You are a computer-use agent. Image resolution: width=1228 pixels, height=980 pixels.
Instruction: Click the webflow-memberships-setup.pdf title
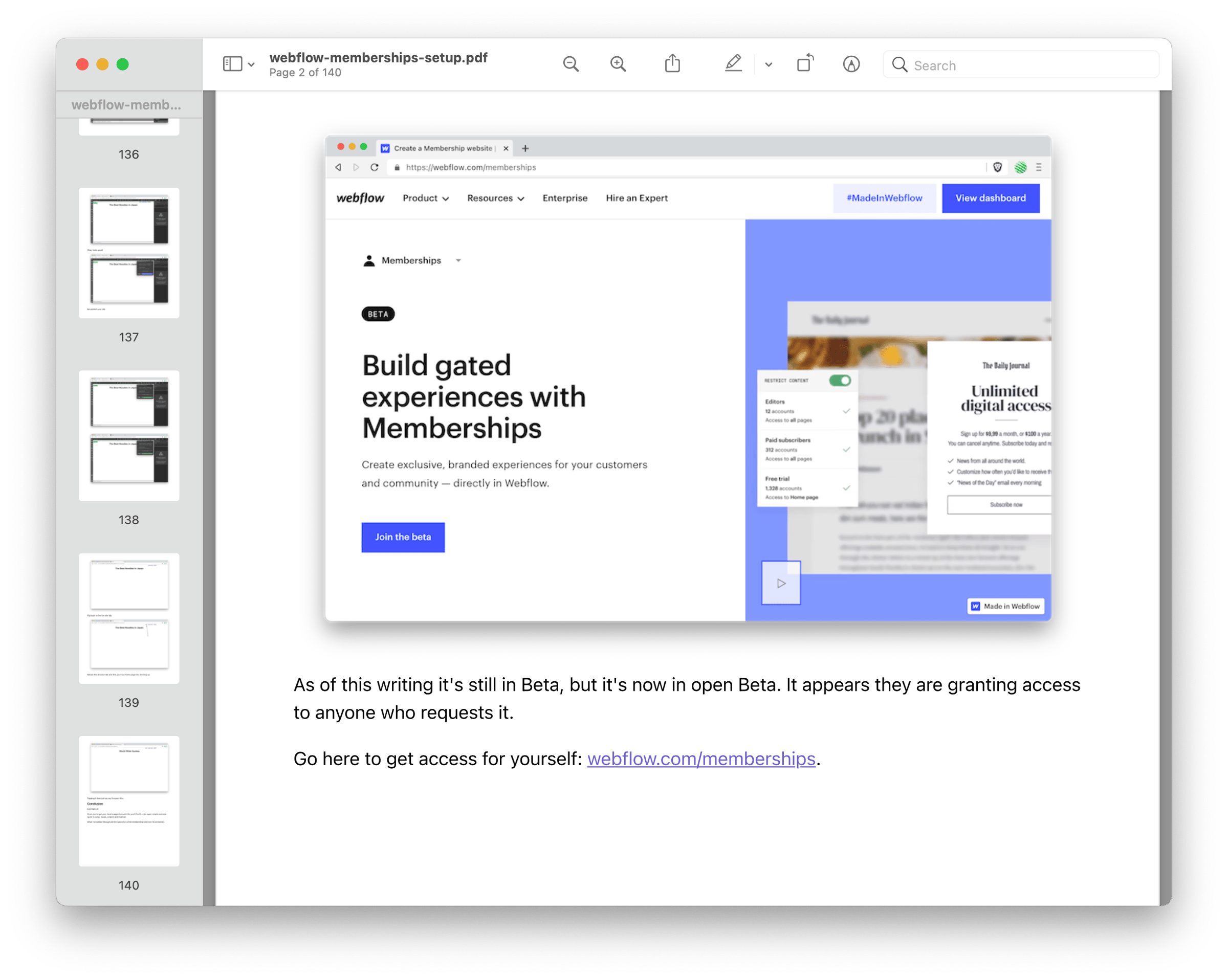tap(378, 57)
